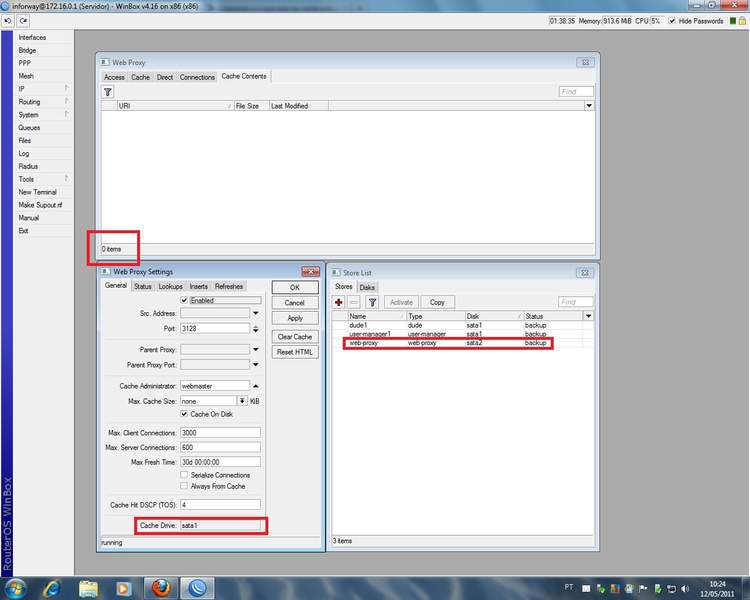The image size is (750, 600).
Task: Open the Interfaces menu item
Action: [32, 37]
